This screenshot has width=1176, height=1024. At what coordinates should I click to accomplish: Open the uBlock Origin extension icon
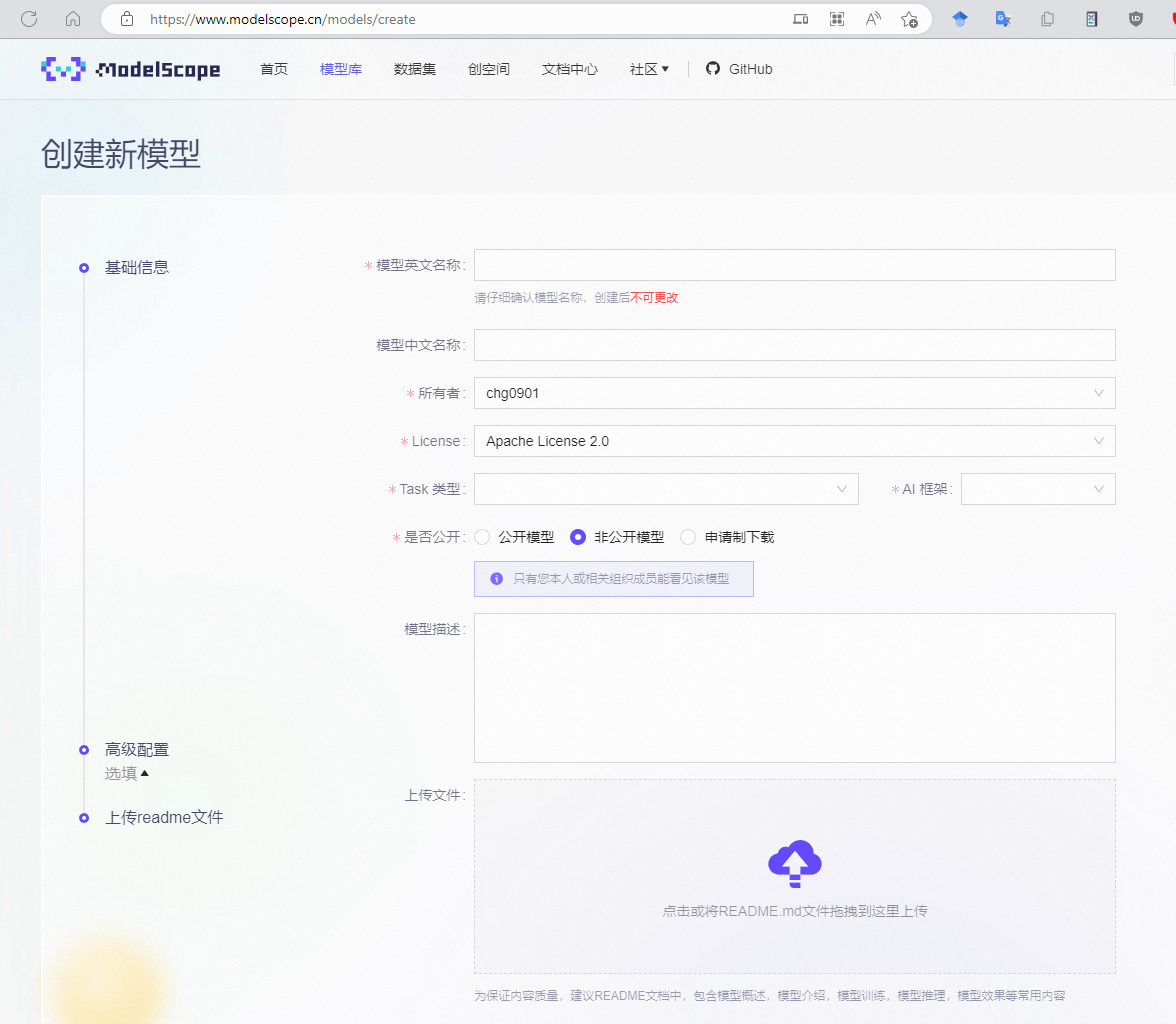point(1136,19)
